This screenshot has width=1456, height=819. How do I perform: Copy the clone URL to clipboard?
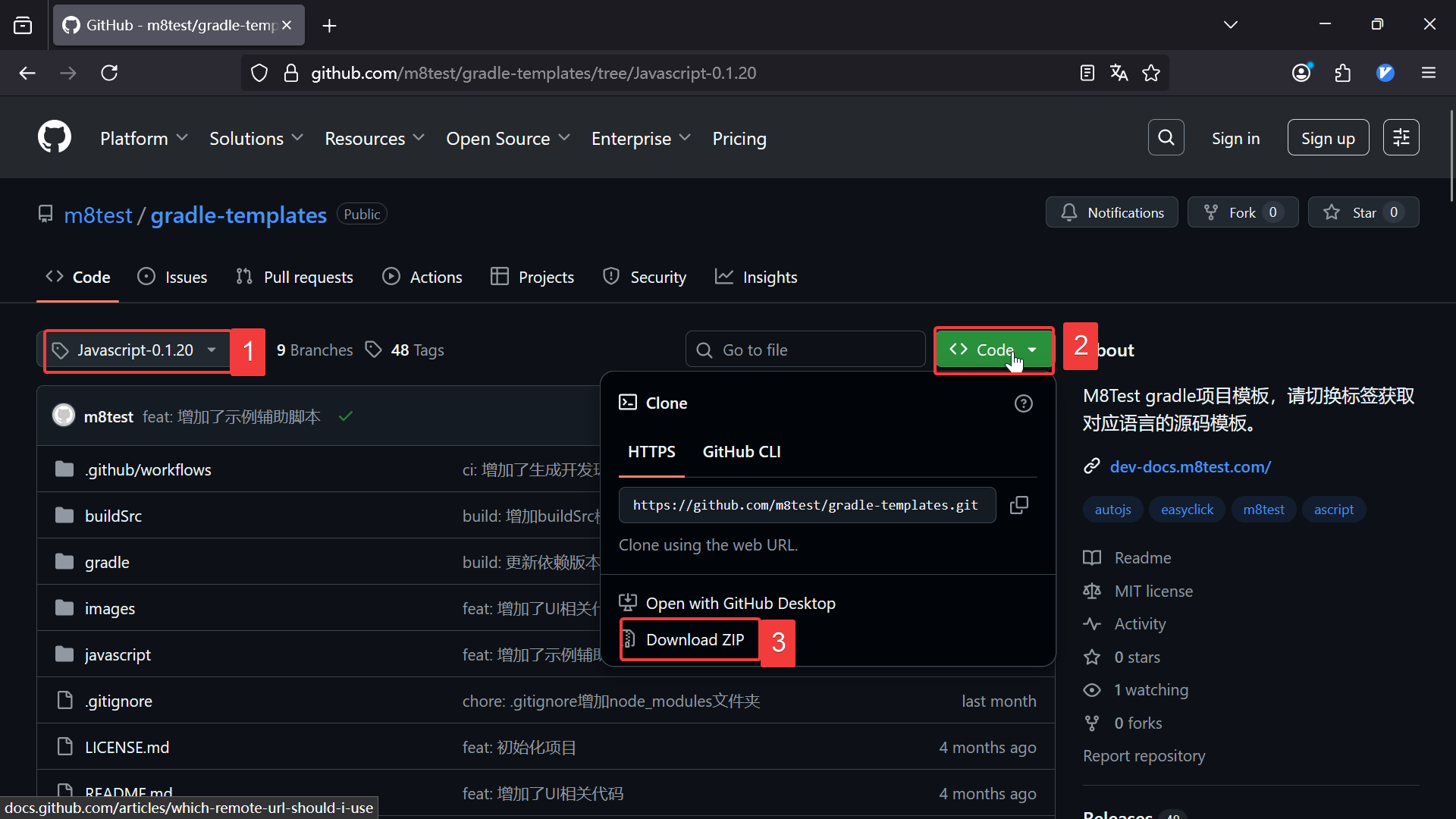[x=1019, y=505]
